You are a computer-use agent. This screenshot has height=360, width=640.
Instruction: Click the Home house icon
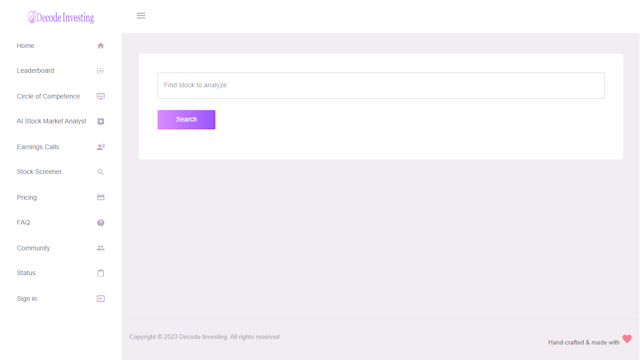point(100,46)
